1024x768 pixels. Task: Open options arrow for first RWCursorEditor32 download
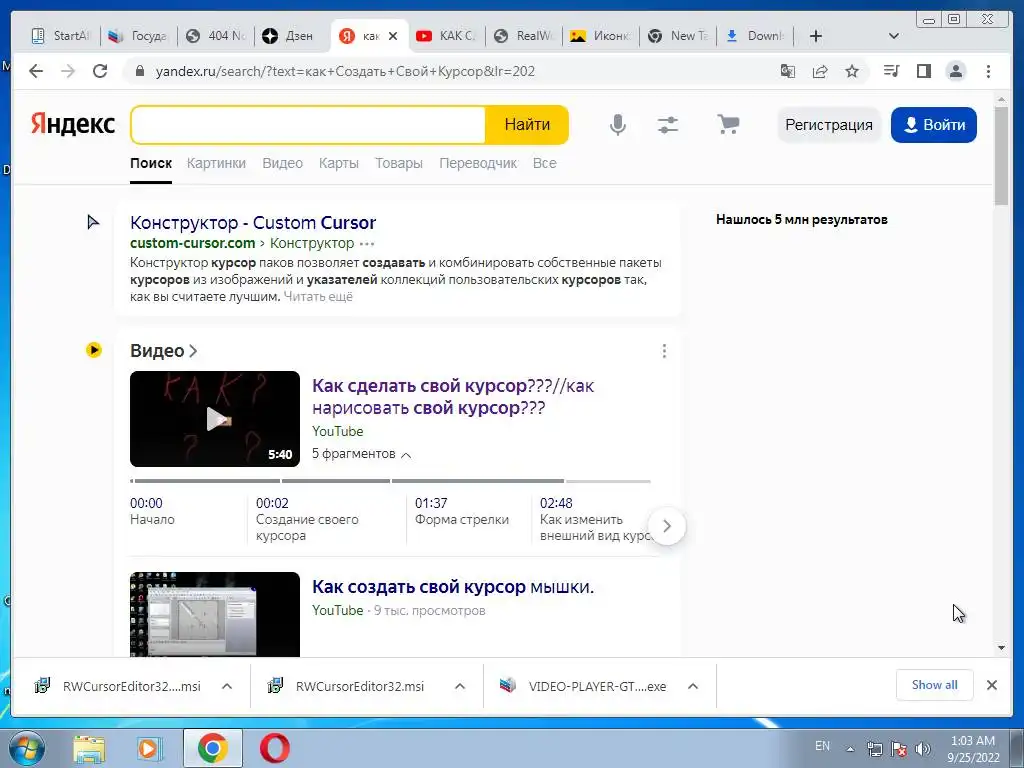(x=227, y=686)
